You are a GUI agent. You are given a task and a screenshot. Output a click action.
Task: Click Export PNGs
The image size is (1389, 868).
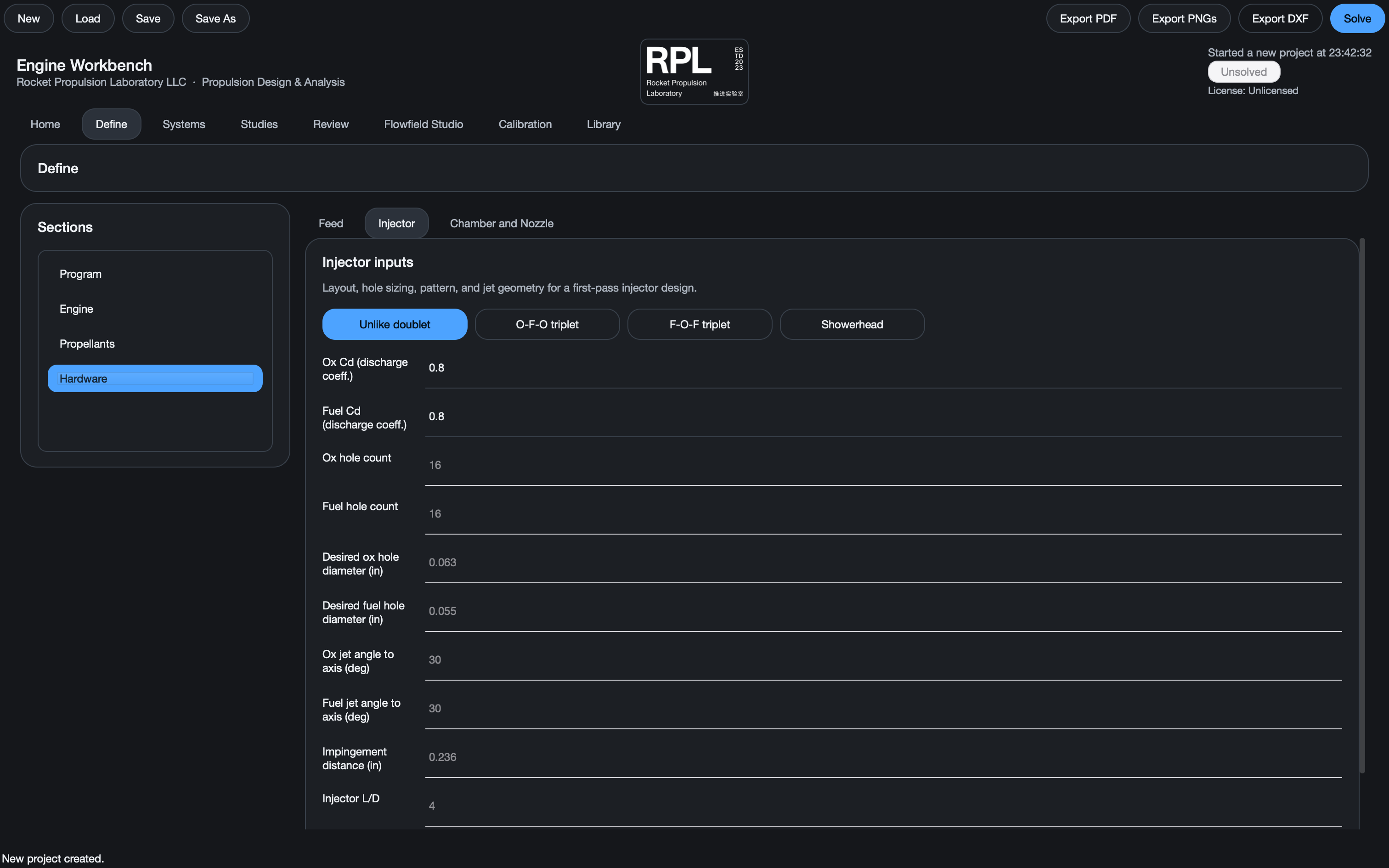[1184, 18]
